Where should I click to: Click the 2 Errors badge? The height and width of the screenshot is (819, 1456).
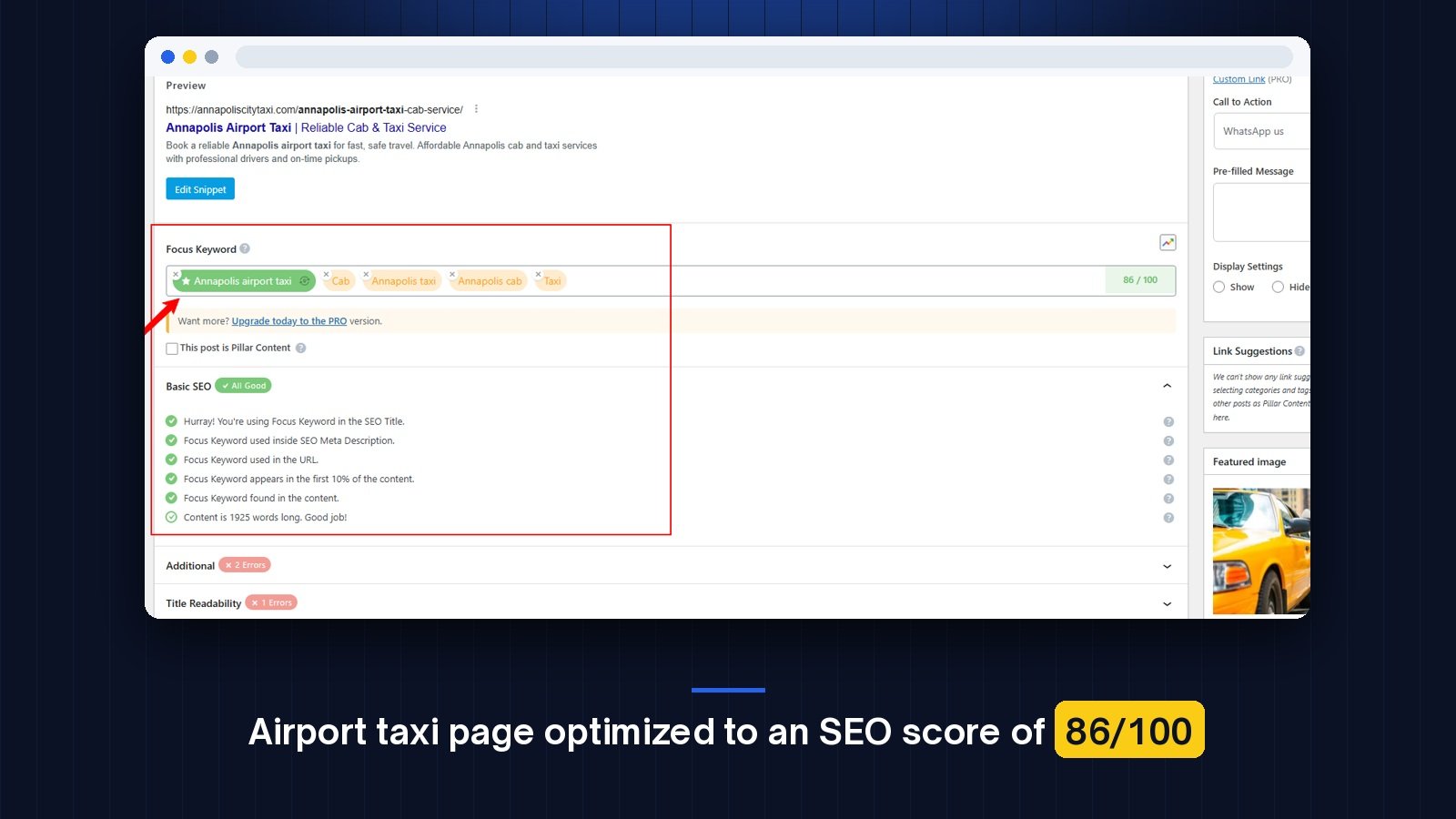[245, 565]
